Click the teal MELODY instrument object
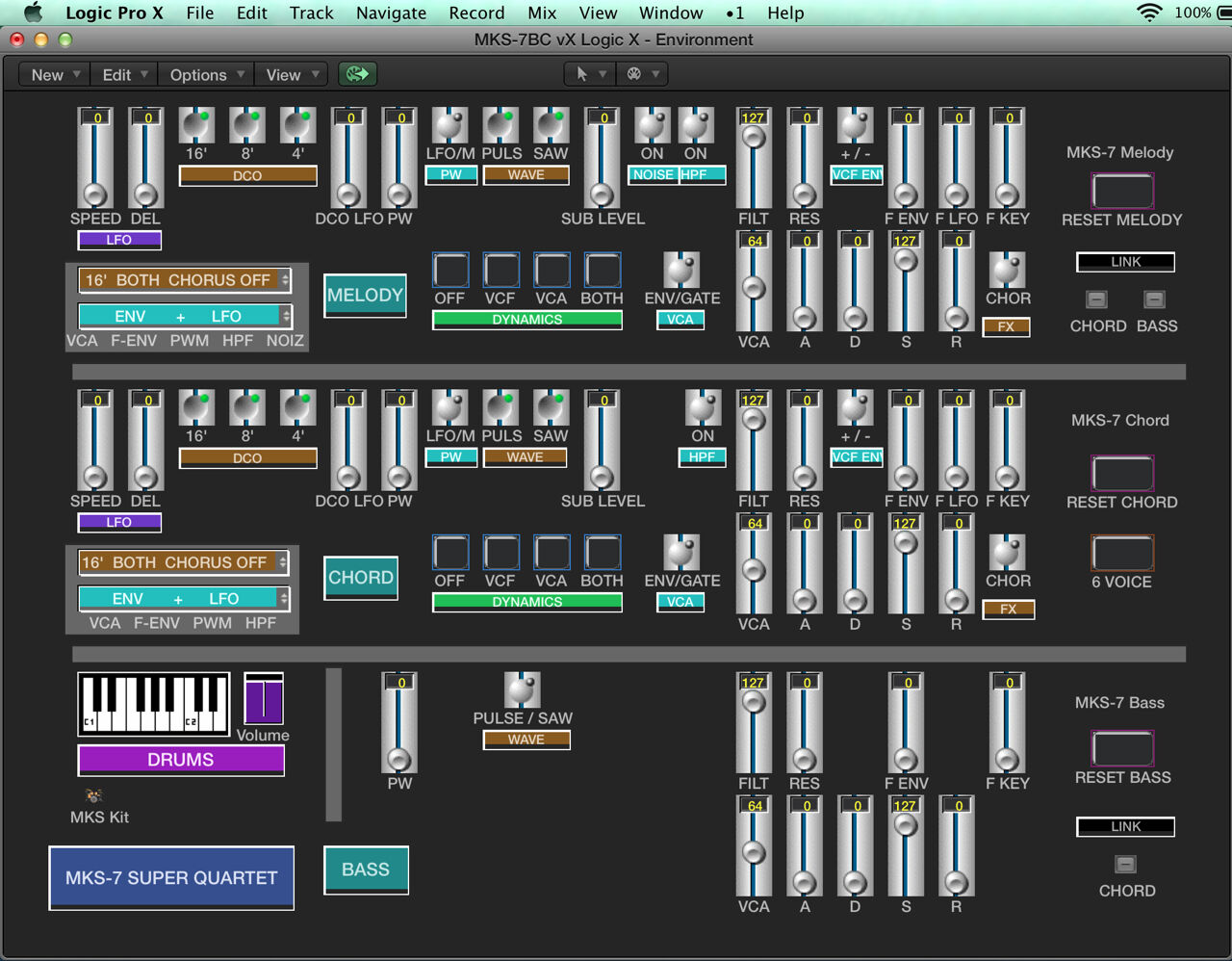 365,296
